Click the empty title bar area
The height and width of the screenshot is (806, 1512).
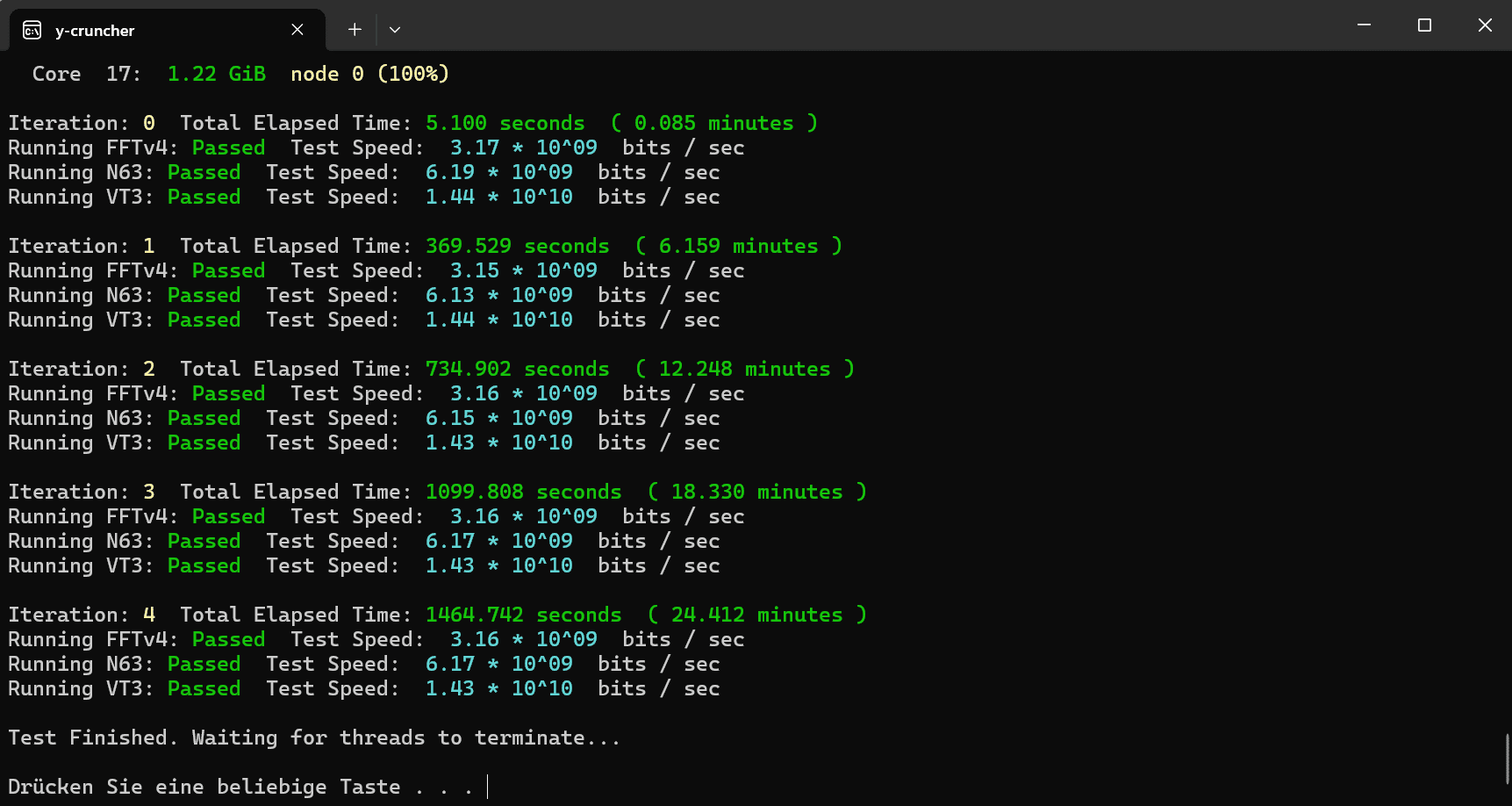878,25
